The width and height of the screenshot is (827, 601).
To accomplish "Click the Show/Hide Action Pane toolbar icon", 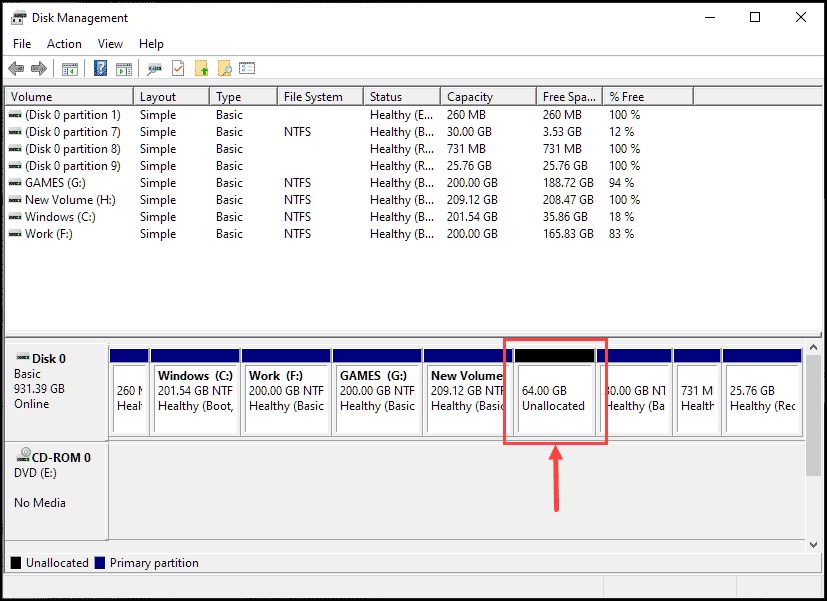I will (124, 68).
